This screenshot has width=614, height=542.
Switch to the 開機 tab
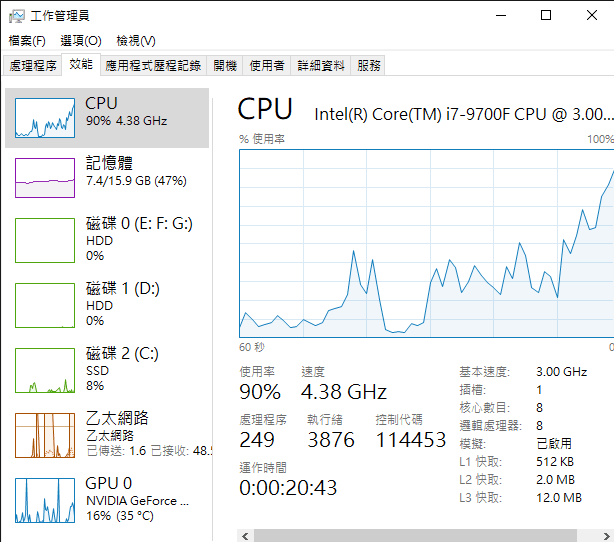point(225,66)
